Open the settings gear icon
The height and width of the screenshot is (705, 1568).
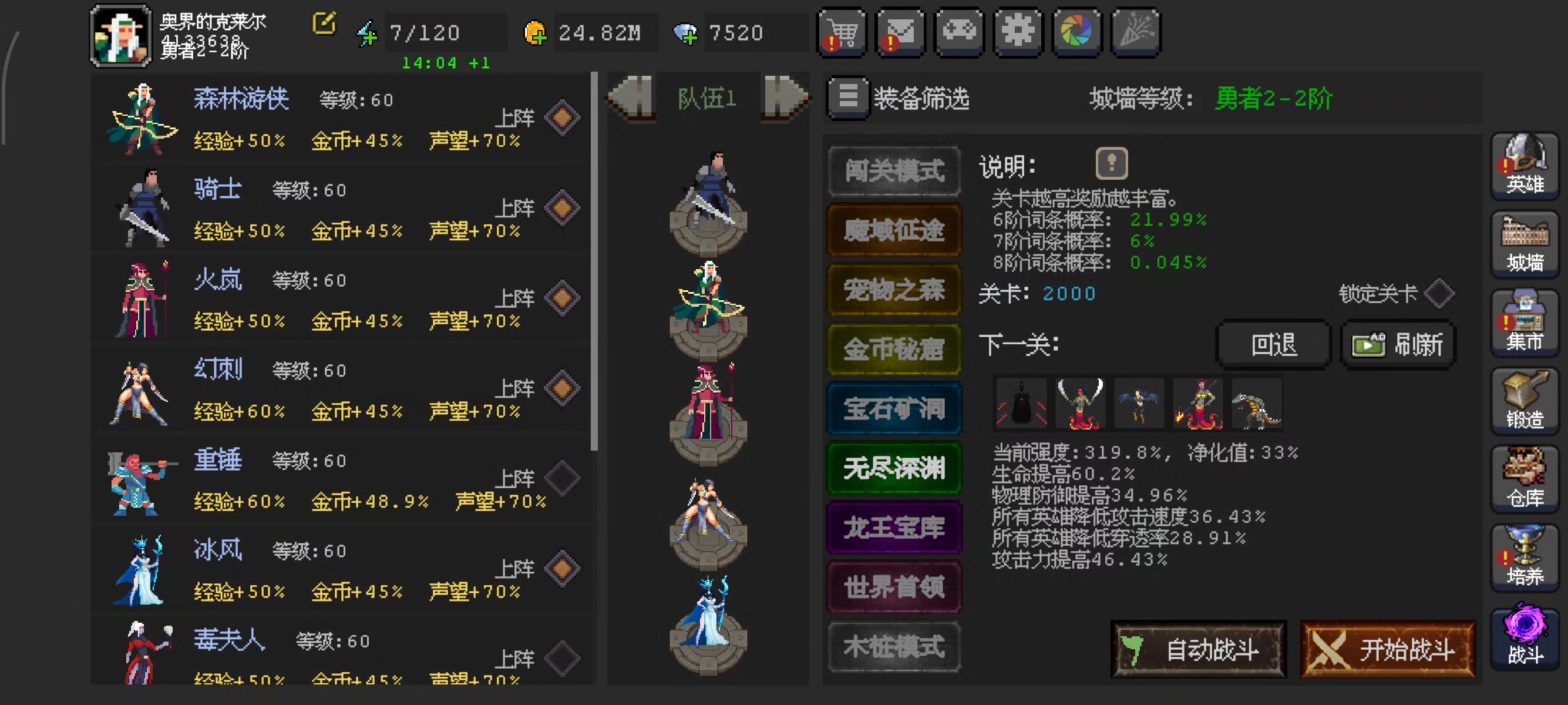click(1018, 32)
